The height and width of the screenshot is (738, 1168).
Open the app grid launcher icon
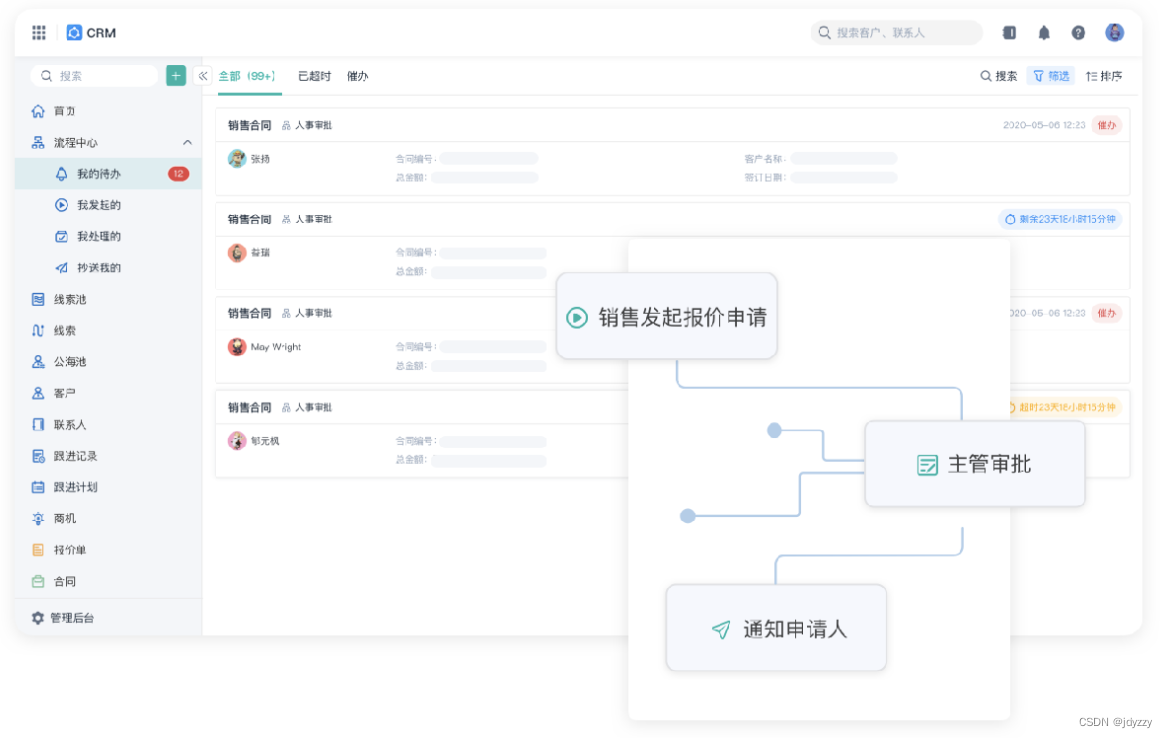39,33
